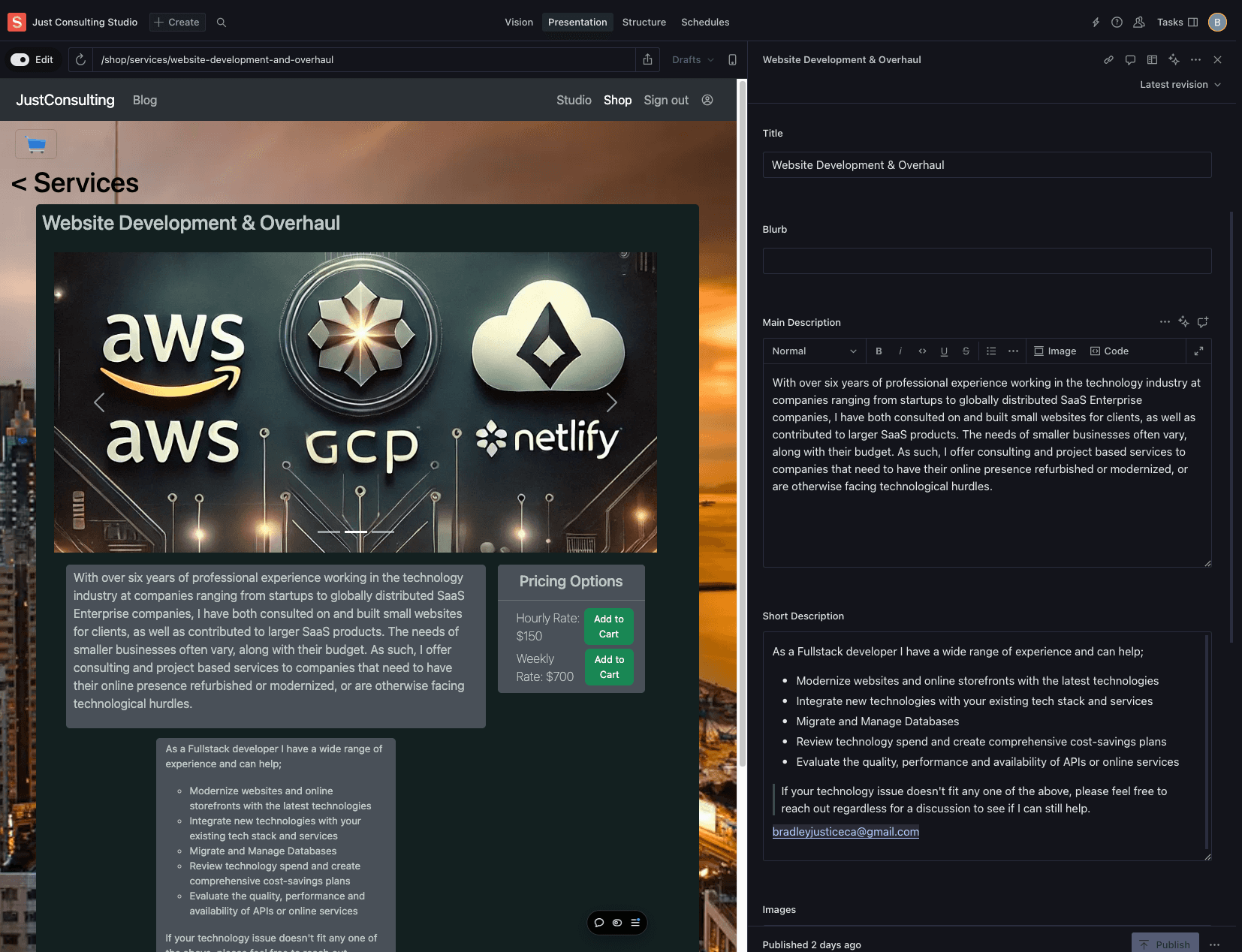Click the share preview icon
This screenshot has width=1242, height=952.
647,60
